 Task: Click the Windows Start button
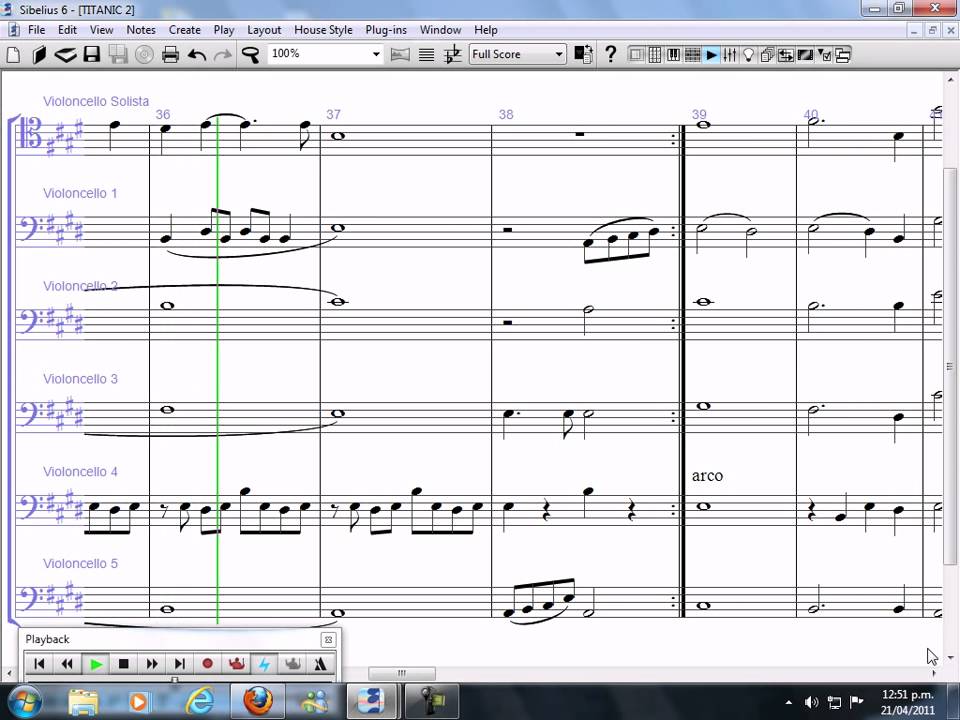pyautogui.click(x=23, y=702)
